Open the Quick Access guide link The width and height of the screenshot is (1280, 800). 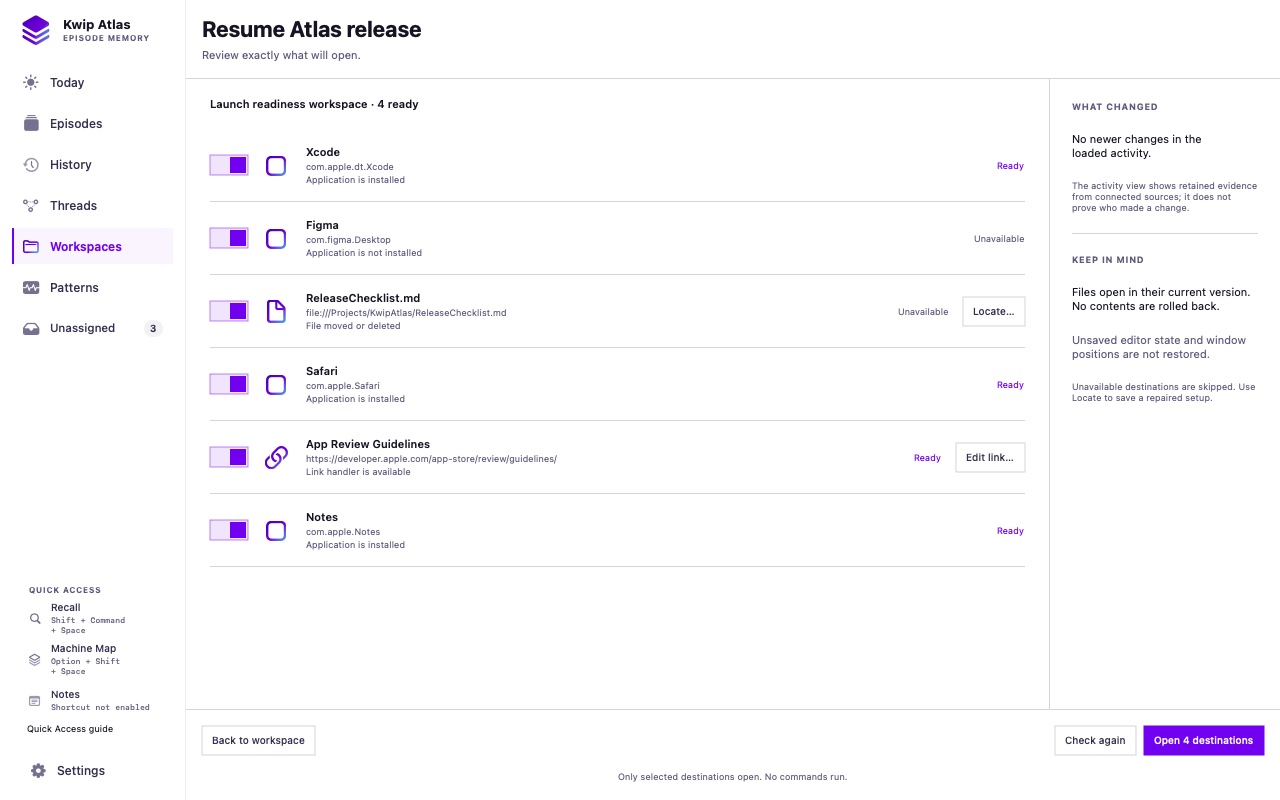pyautogui.click(x=70, y=729)
